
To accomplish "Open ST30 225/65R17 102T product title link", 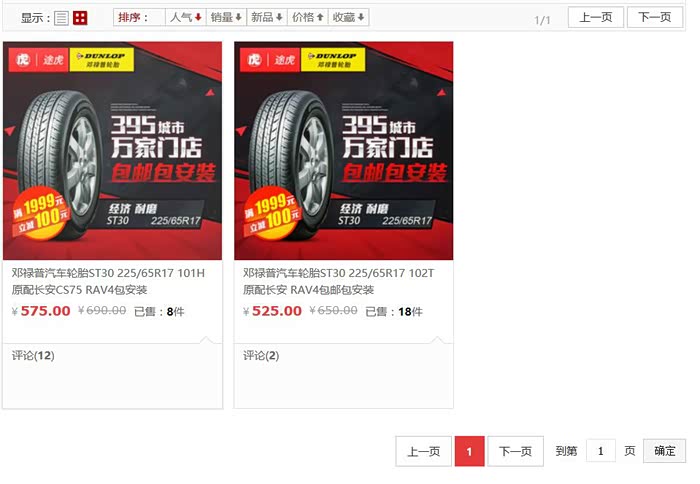I will coord(338,281).
